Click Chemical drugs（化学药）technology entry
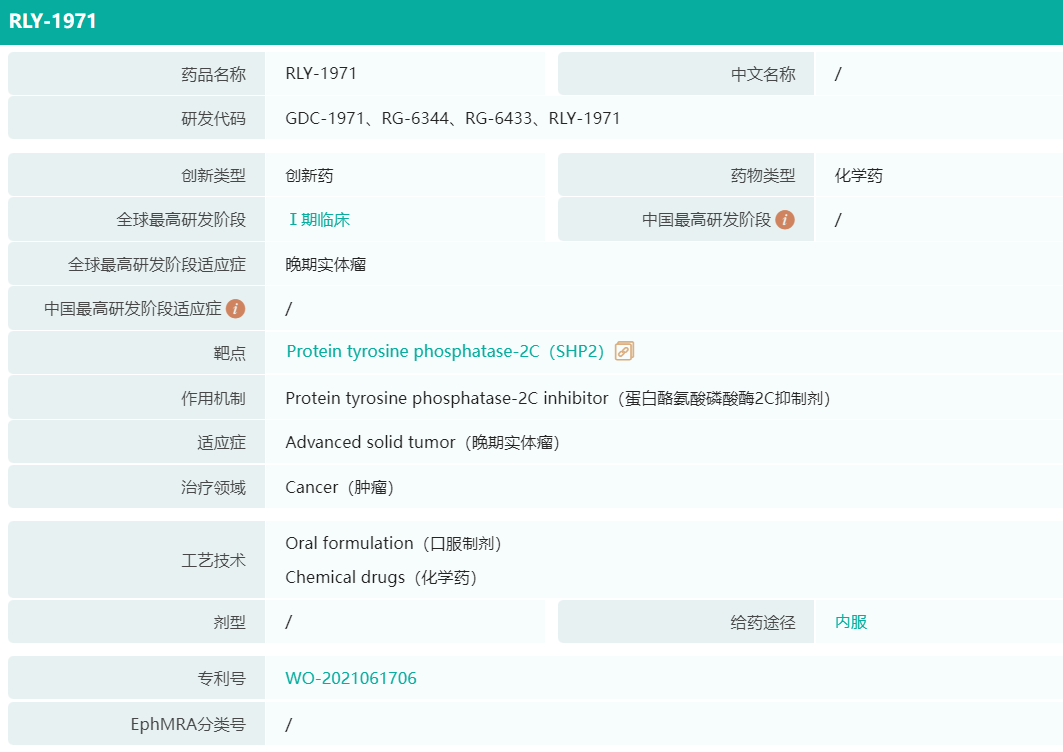The width and height of the screenshot is (1063, 752). pos(381,578)
